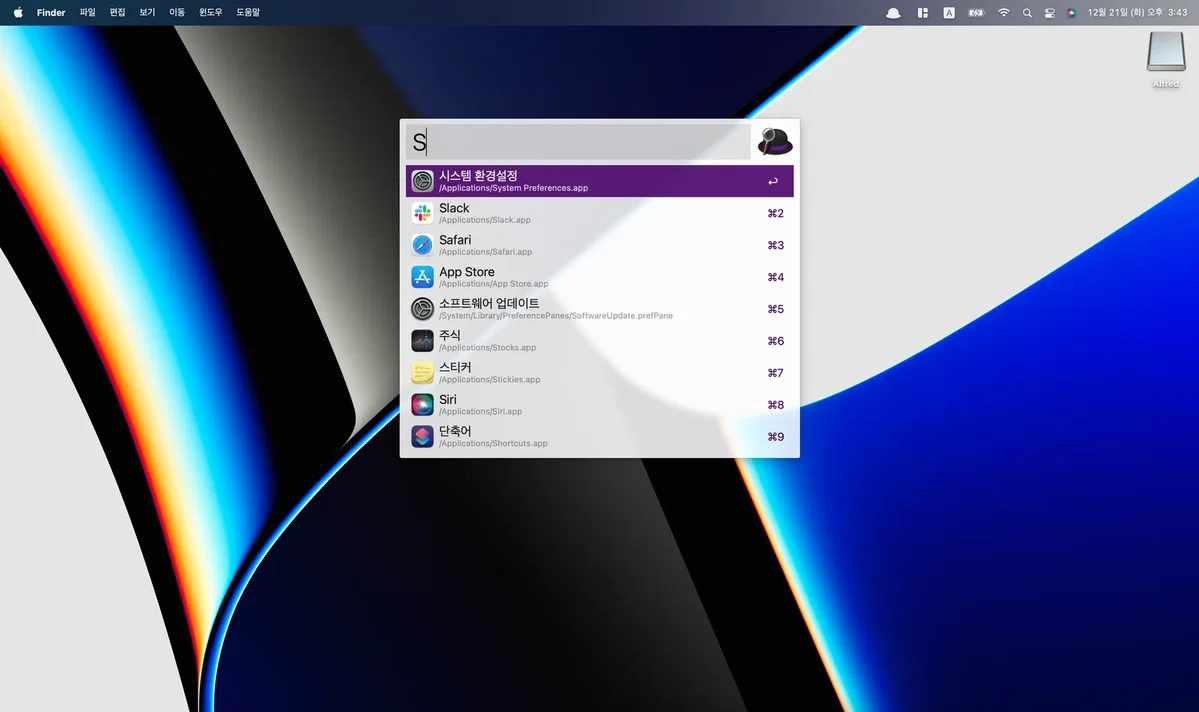This screenshot has width=1199, height=712.
Task: Select the Siri result title in list
Action: pos(447,399)
